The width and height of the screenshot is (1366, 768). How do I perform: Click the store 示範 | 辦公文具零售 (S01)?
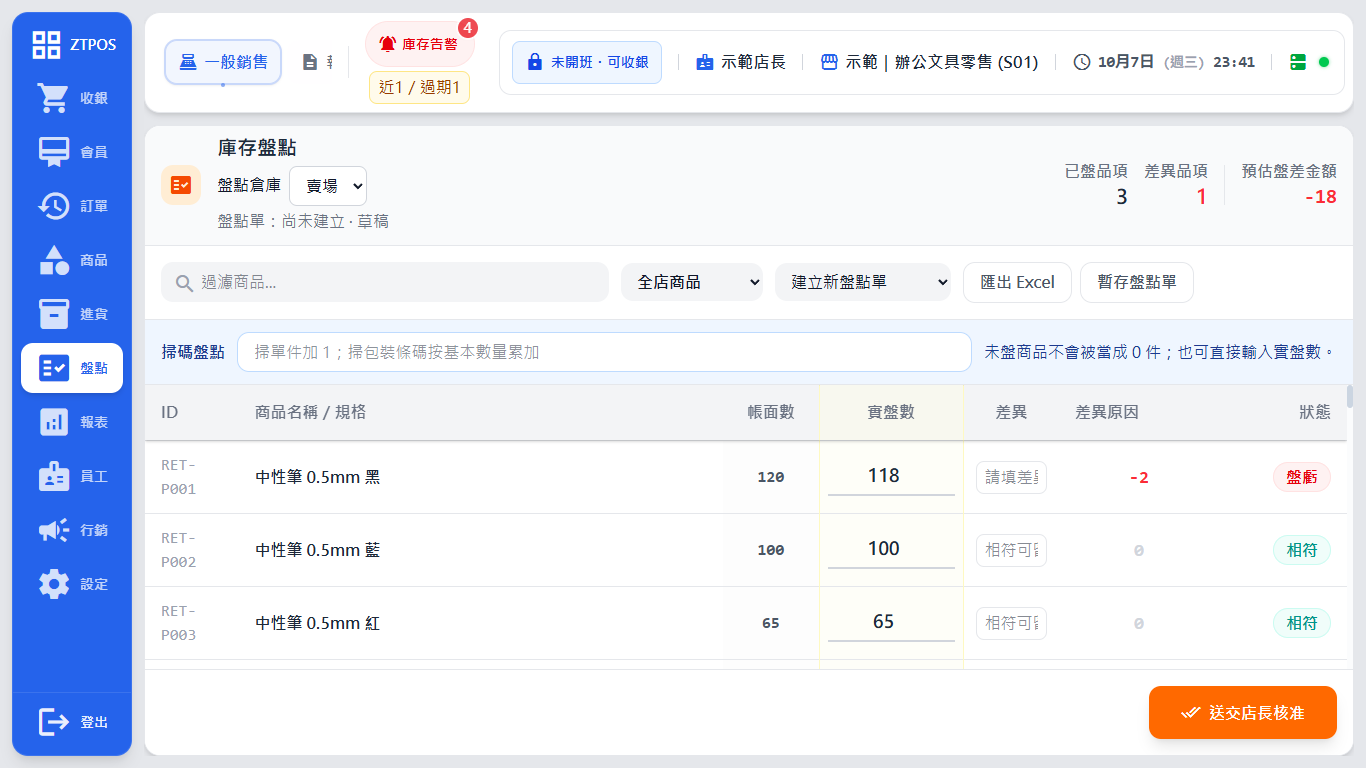click(x=929, y=62)
